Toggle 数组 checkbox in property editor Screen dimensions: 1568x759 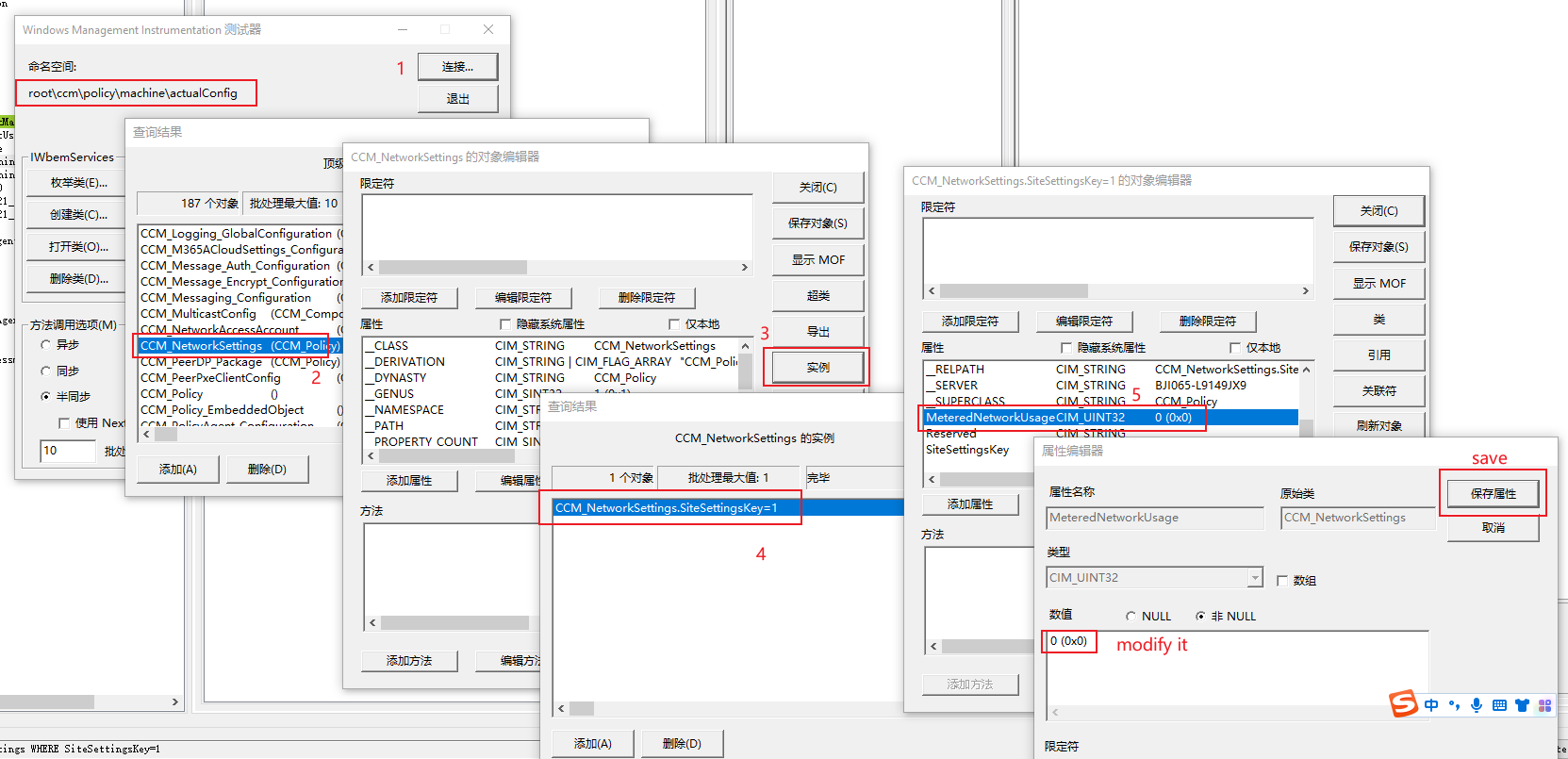coord(1282,581)
